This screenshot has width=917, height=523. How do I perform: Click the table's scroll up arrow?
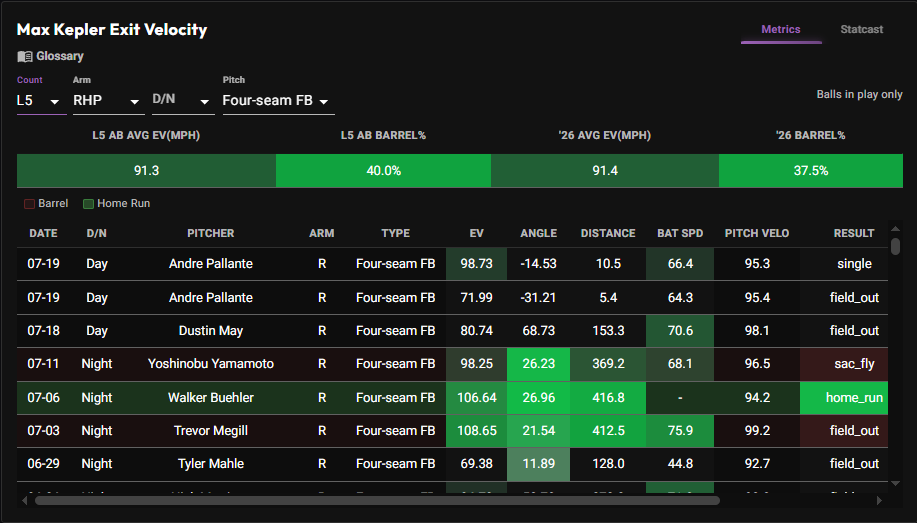pyautogui.click(x=895, y=229)
